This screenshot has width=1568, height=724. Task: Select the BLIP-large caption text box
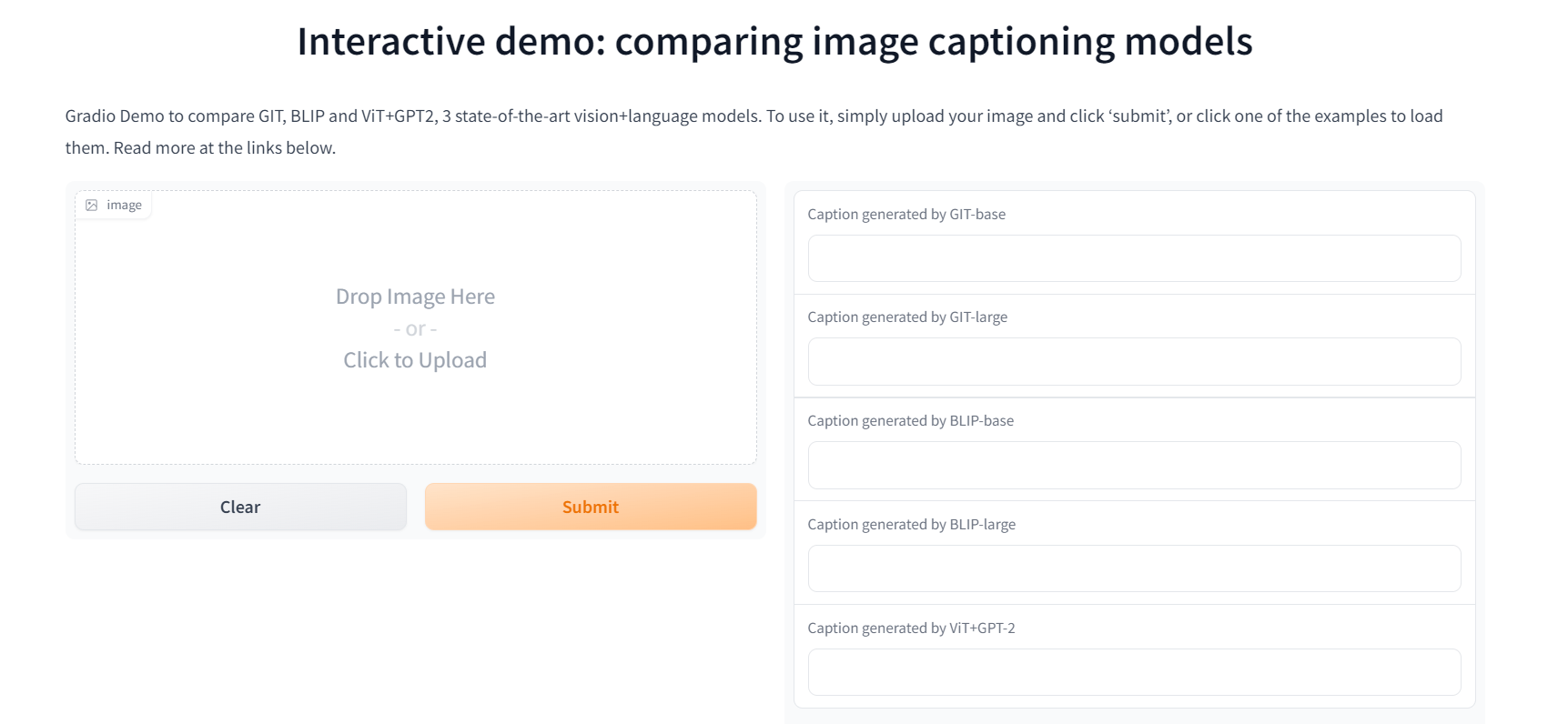1134,569
